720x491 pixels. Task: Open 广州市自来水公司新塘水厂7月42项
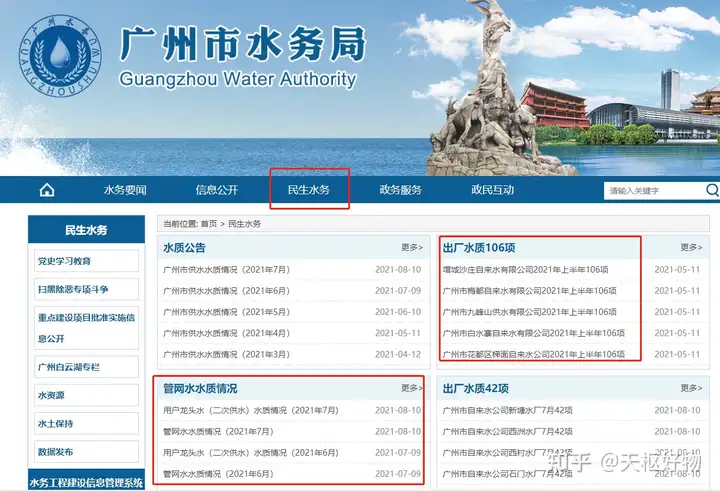point(507,410)
